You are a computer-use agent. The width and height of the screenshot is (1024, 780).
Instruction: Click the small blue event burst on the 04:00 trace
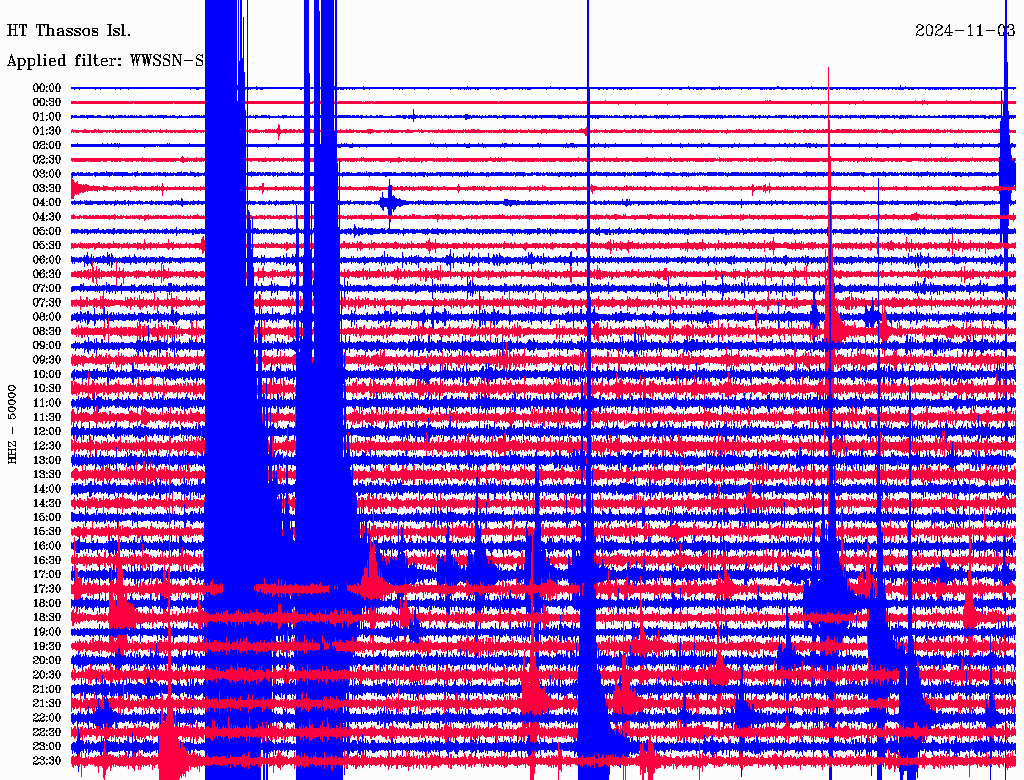[390, 203]
